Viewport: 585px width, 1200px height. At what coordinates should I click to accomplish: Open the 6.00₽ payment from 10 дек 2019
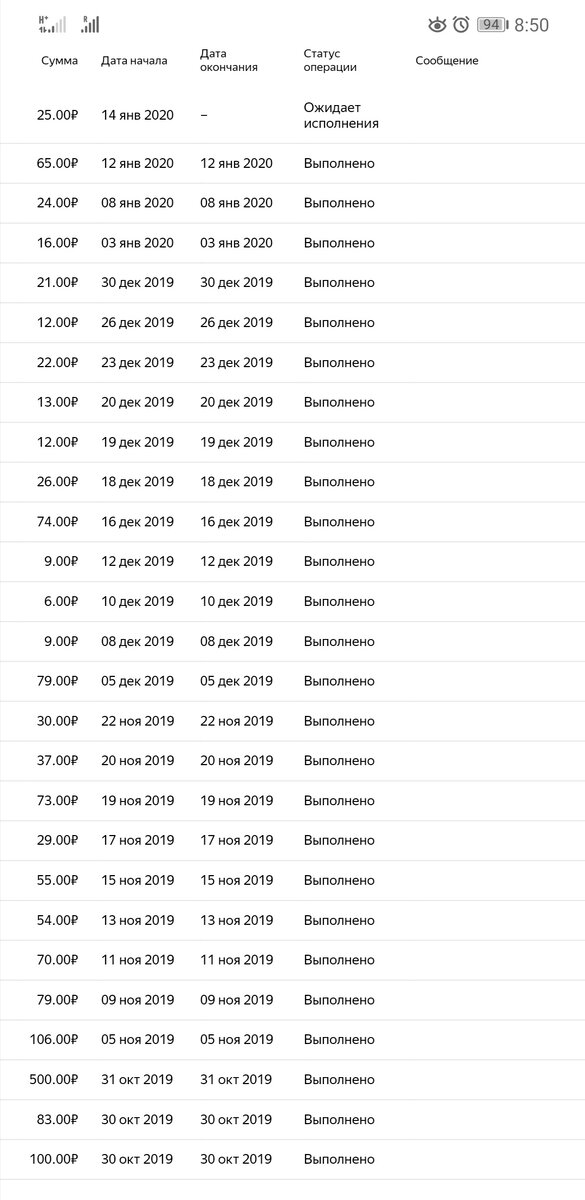(292, 602)
